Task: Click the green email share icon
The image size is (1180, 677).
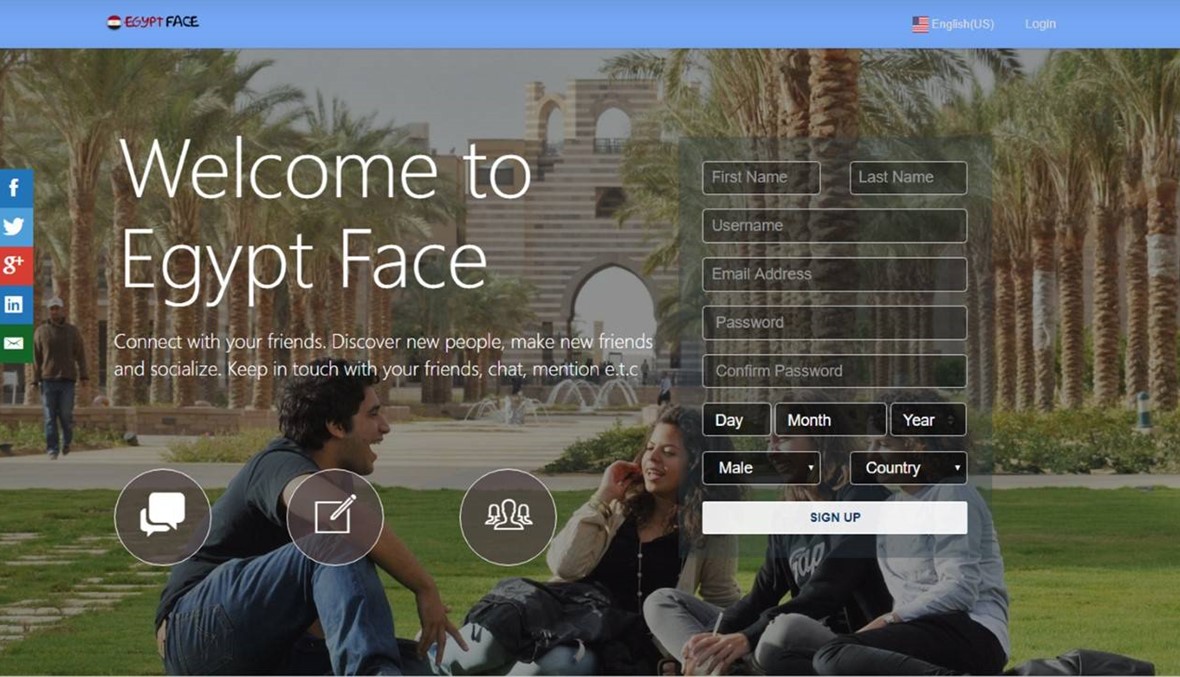Action: click(15, 343)
